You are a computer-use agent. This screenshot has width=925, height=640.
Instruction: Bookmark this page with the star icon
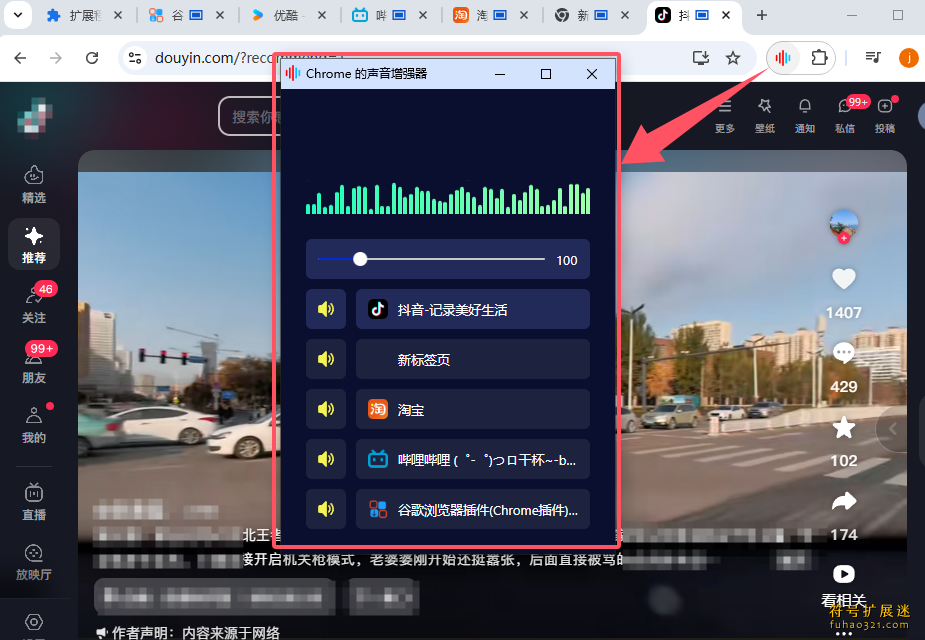[733, 58]
